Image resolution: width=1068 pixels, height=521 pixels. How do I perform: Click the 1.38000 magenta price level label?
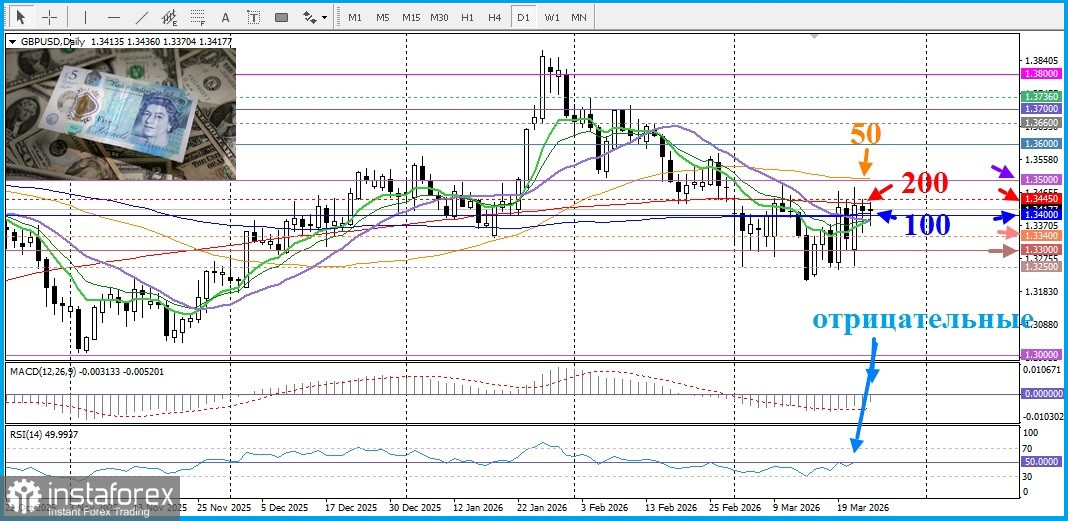pos(1041,74)
